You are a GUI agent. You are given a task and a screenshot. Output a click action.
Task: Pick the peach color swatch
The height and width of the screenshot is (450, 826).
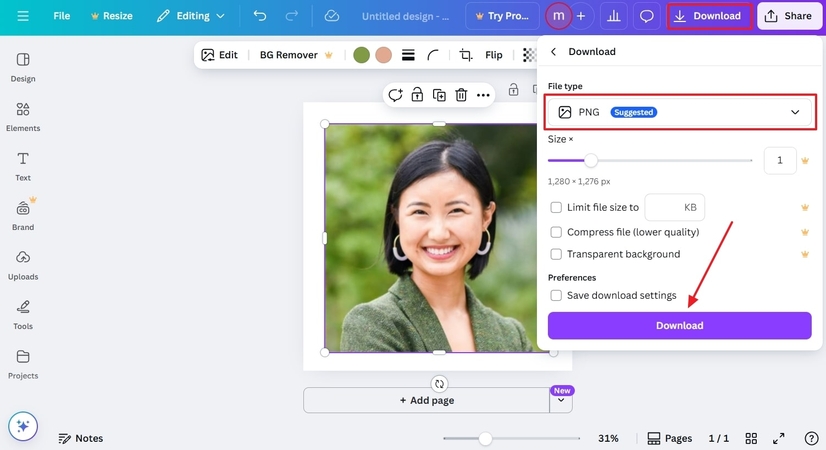coord(384,55)
